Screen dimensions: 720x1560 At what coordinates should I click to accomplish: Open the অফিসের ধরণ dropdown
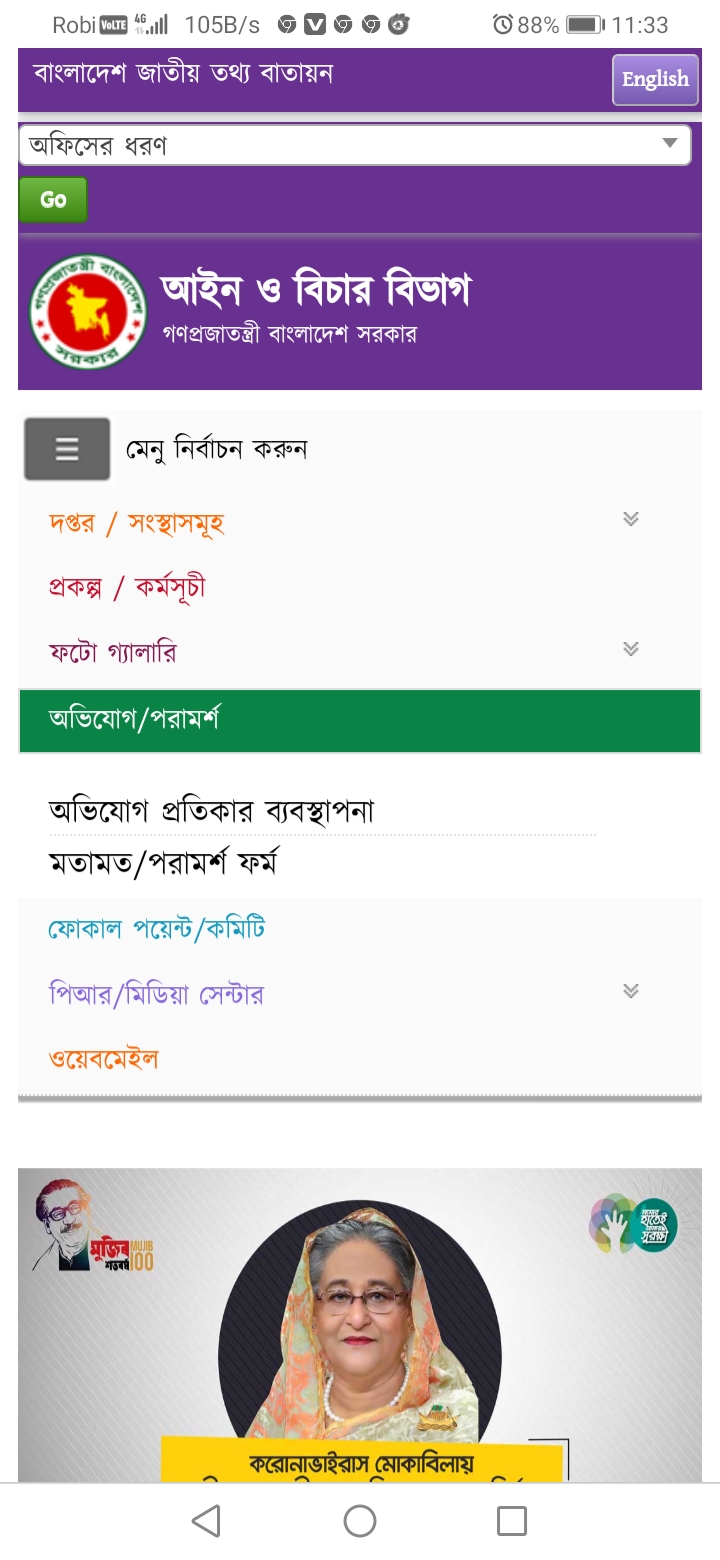[x=355, y=145]
